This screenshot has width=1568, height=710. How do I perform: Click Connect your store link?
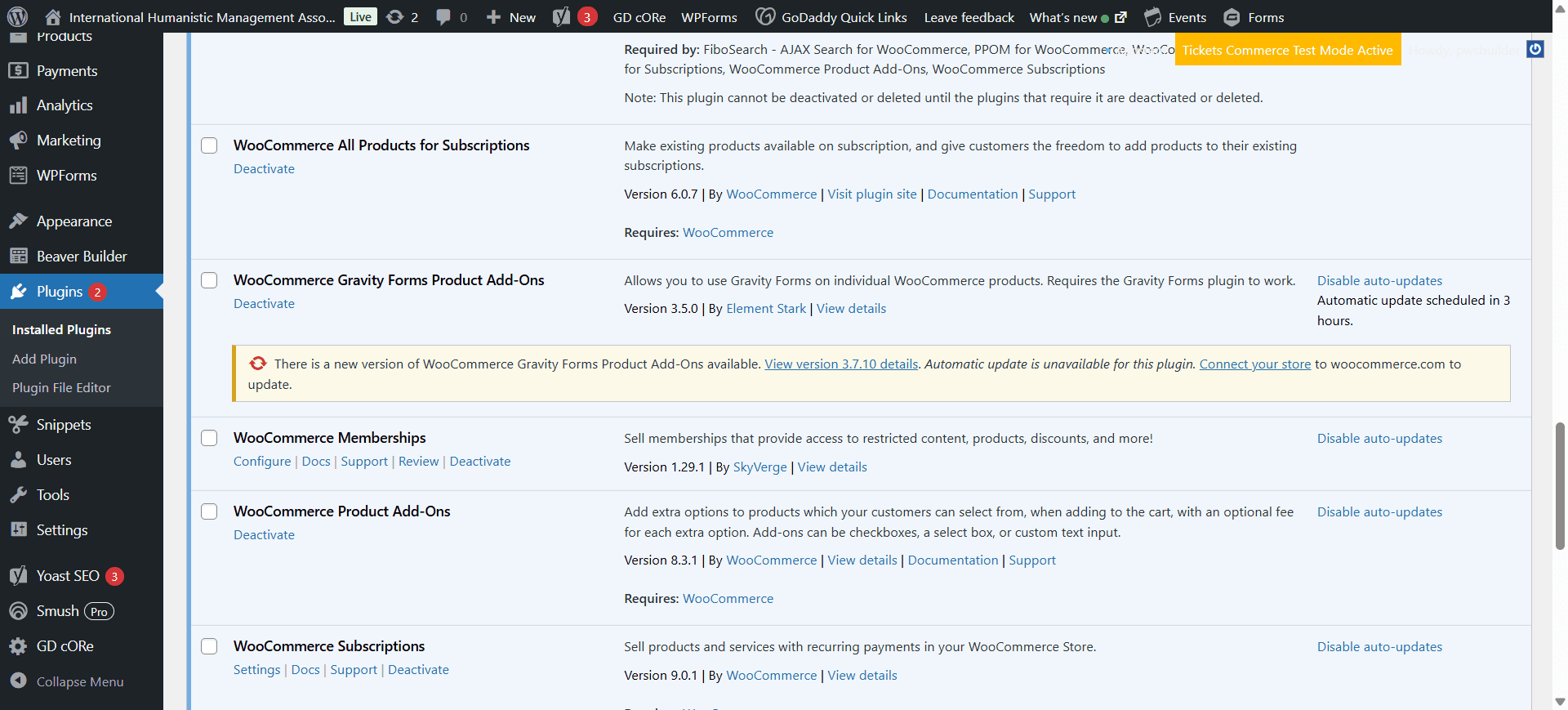[1254, 364]
